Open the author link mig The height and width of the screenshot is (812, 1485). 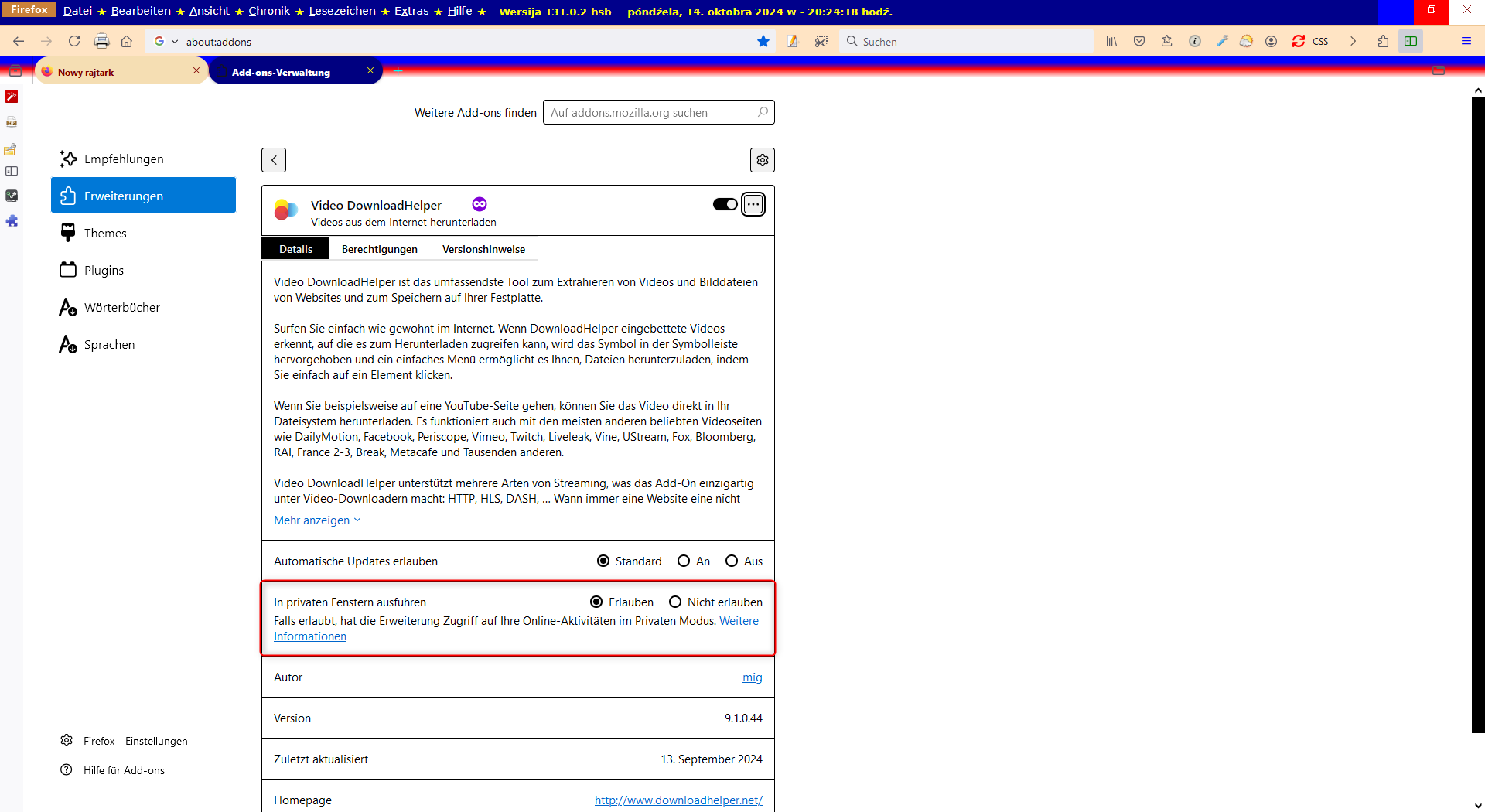click(753, 677)
